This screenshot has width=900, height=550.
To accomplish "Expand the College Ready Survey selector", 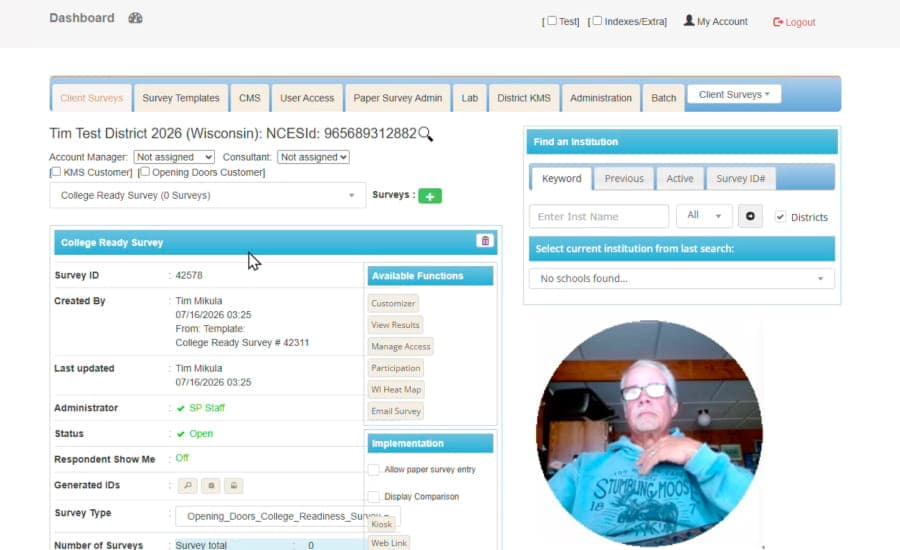I will tap(208, 196).
